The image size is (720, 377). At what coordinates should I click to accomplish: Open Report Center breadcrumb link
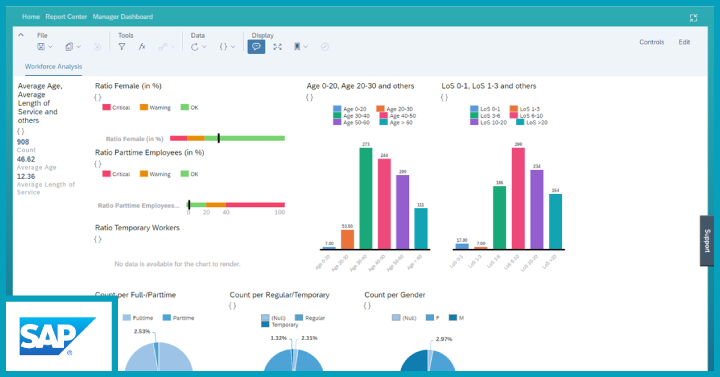coord(66,17)
